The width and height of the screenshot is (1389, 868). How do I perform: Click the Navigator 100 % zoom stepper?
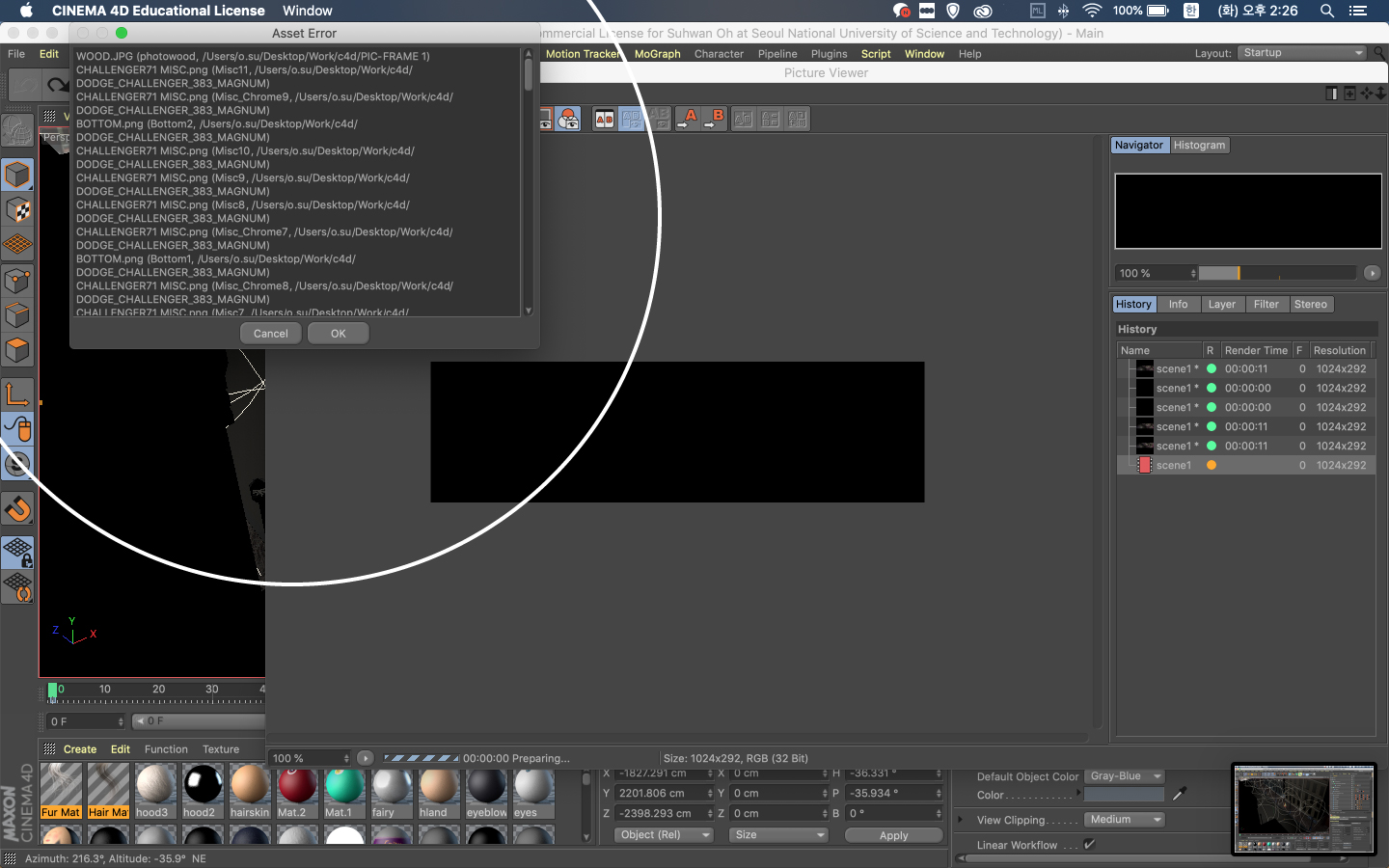tap(1193, 273)
